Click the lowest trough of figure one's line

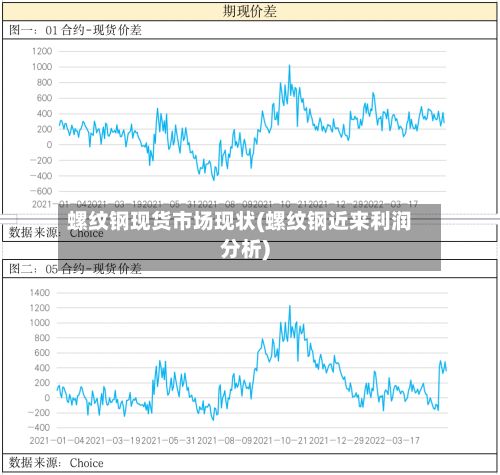coord(214,180)
